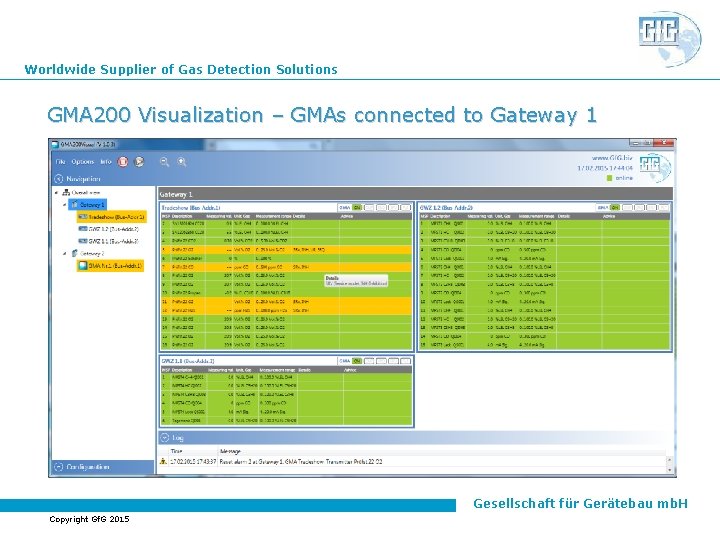Click GMA Nr.1 device icon in tree
720x540 pixels.
[83, 265]
